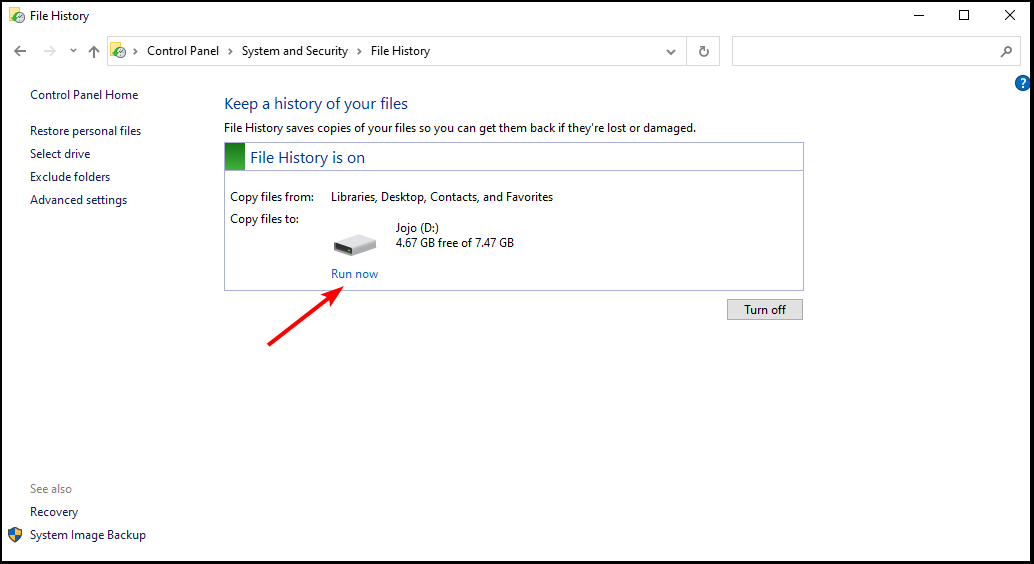Screen dimensions: 1034x564
Task: Click the back navigation arrow
Action: click(20, 51)
